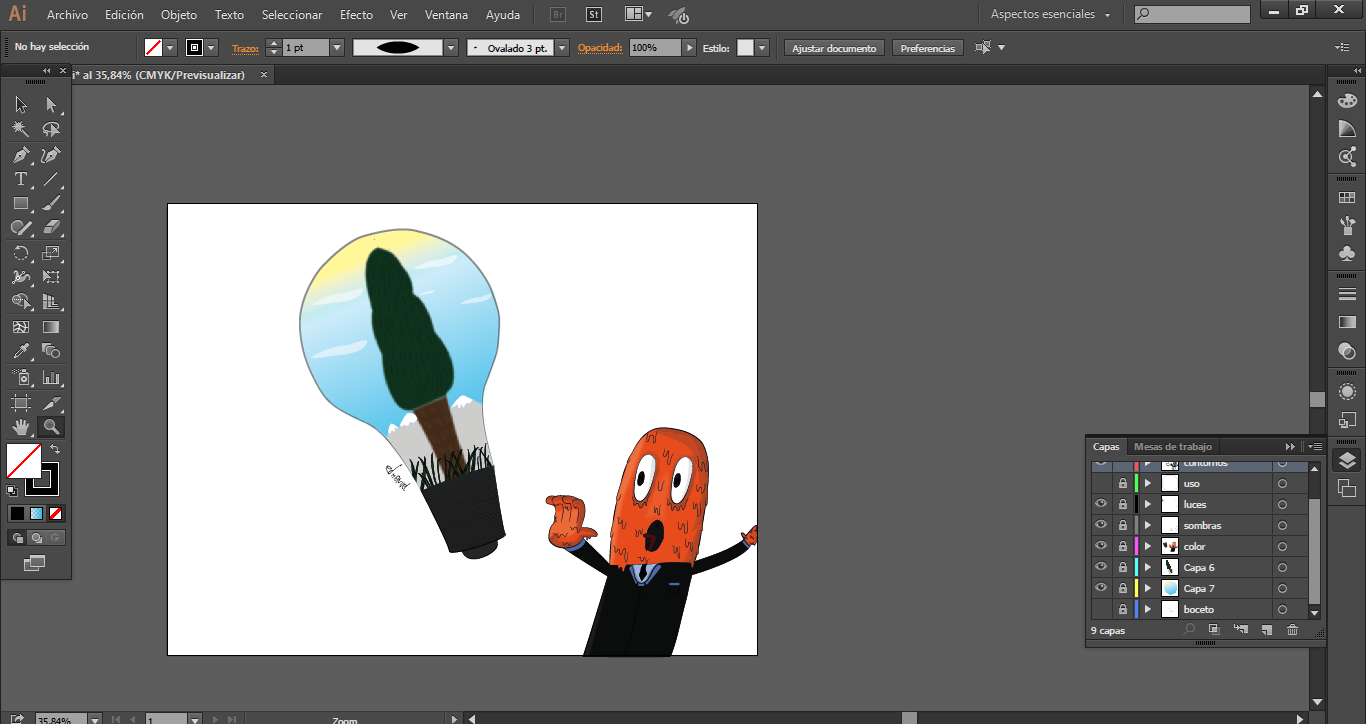Click the trash icon in Capas panel
This screenshot has height=724, width=1366.
click(x=1292, y=630)
